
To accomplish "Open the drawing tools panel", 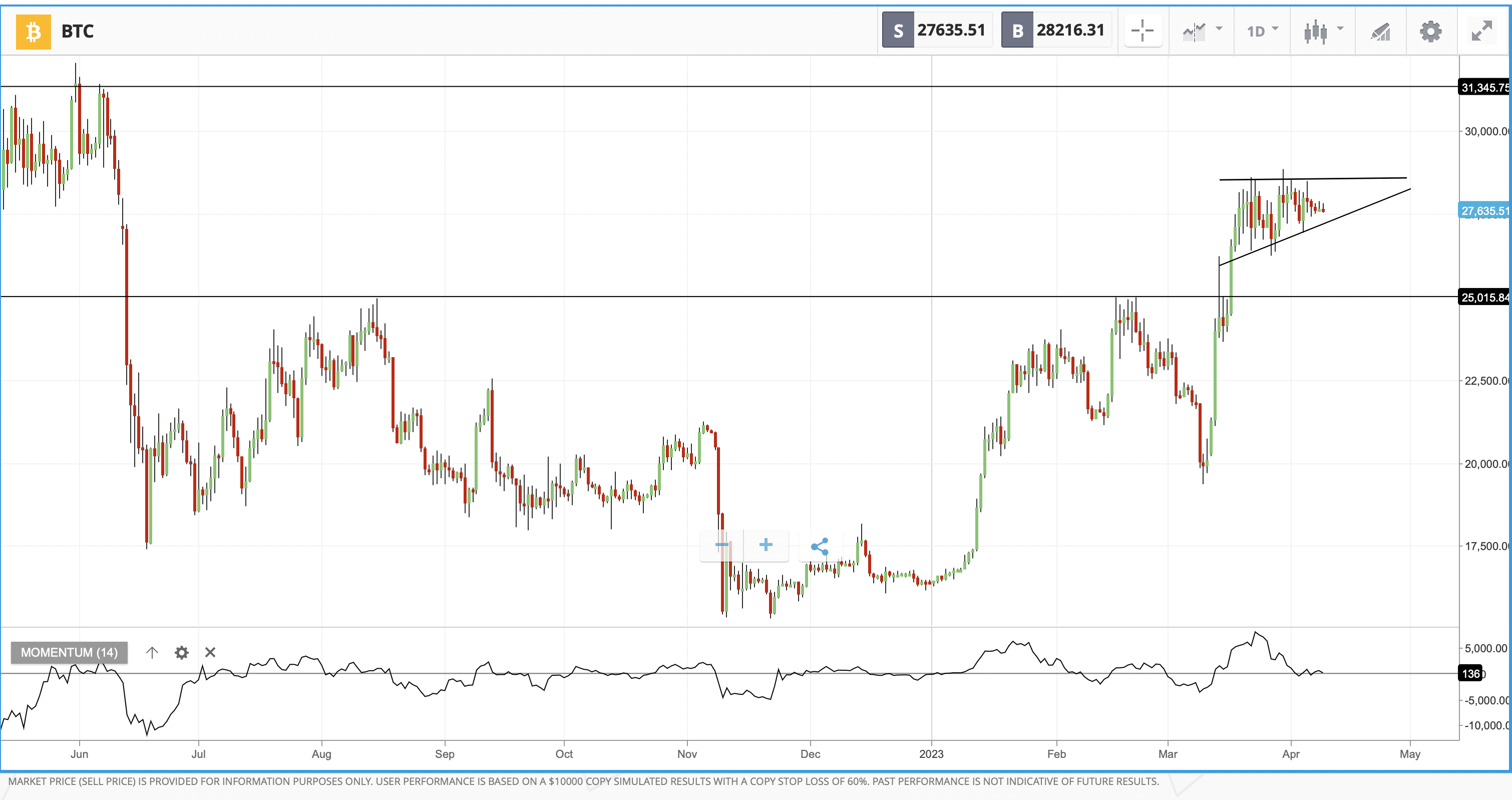I will (x=1380, y=31).
